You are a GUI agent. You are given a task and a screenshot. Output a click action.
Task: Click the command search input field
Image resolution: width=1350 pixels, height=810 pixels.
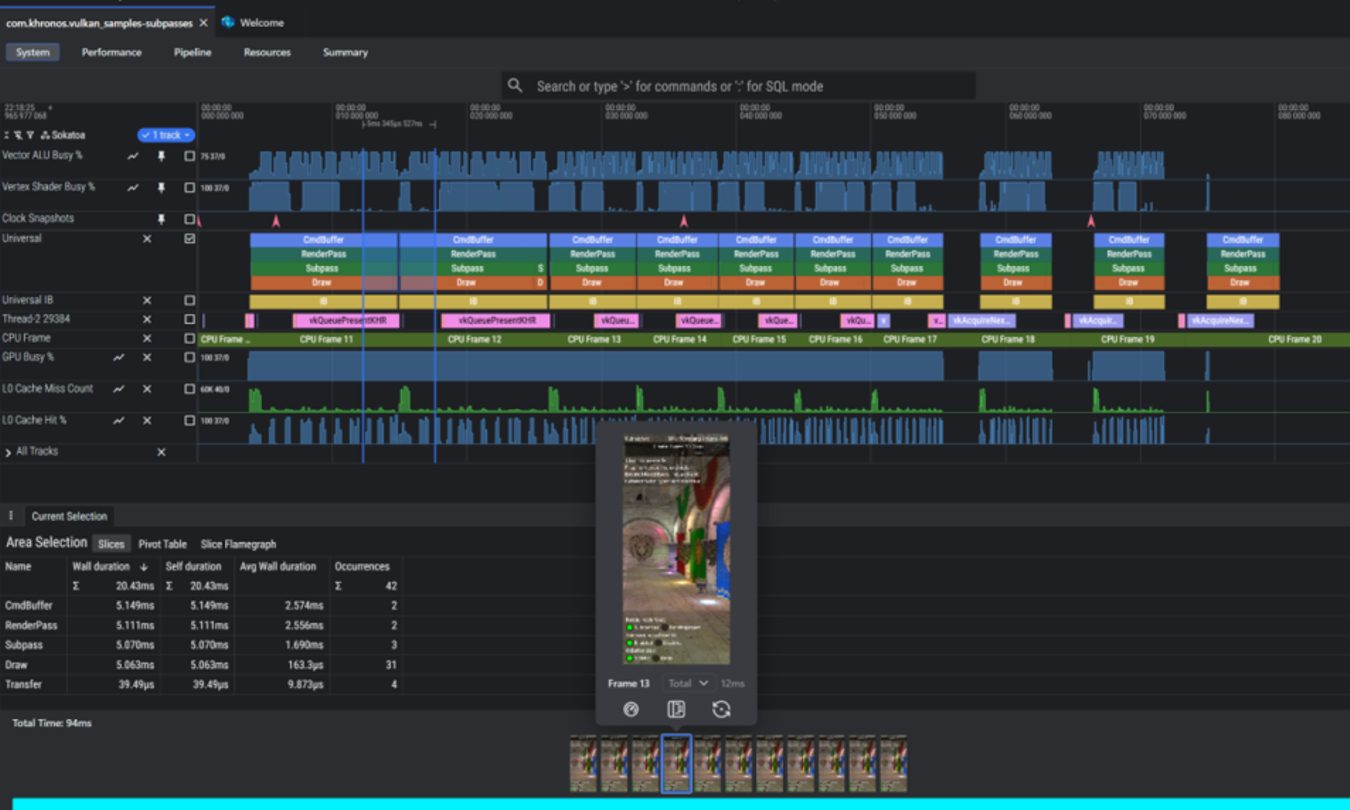coord(740,86)
